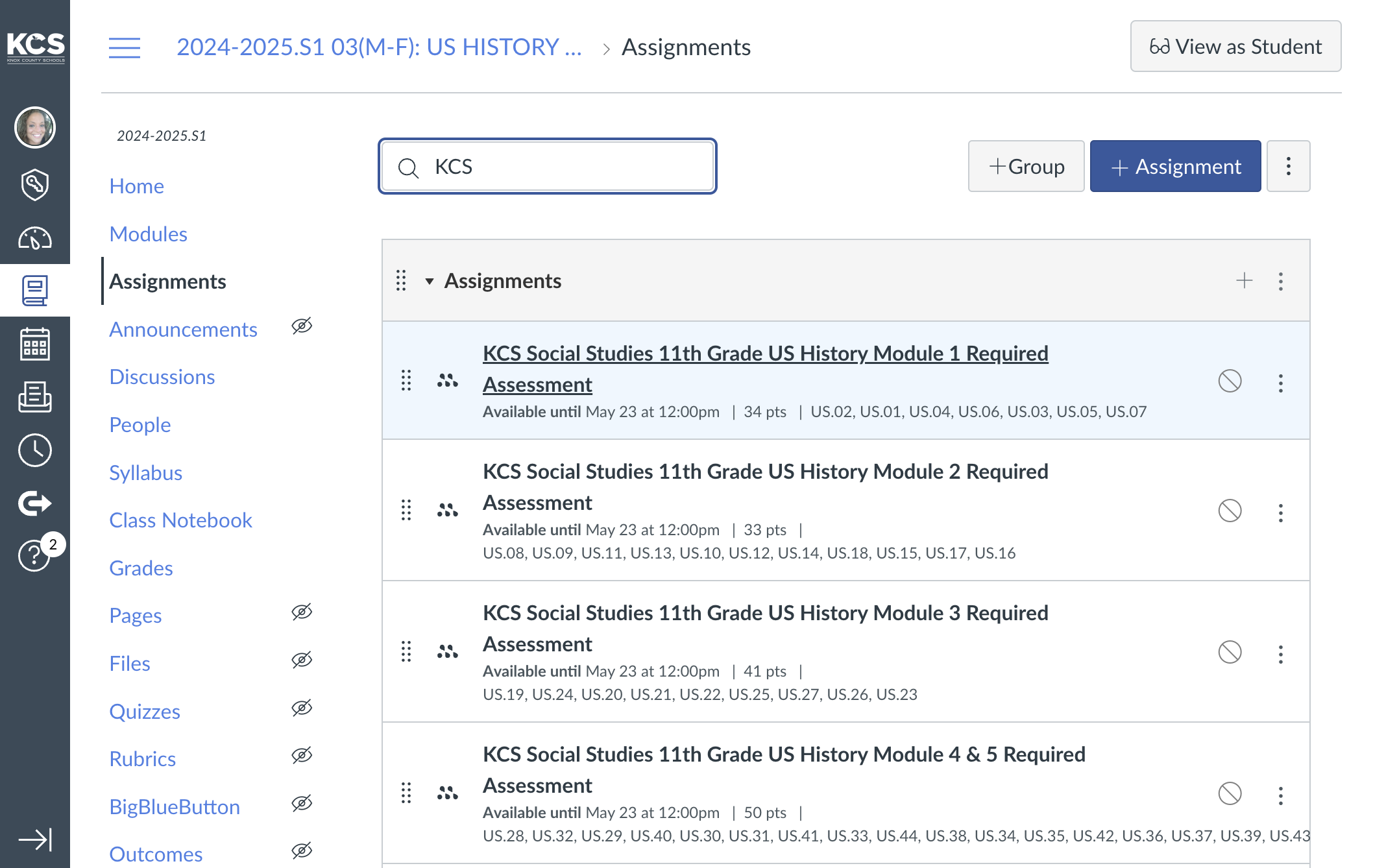Screen dimensions: 1373x868
Task: Click the hidden eye icon beside Announcements
Action: coord(302,326)
